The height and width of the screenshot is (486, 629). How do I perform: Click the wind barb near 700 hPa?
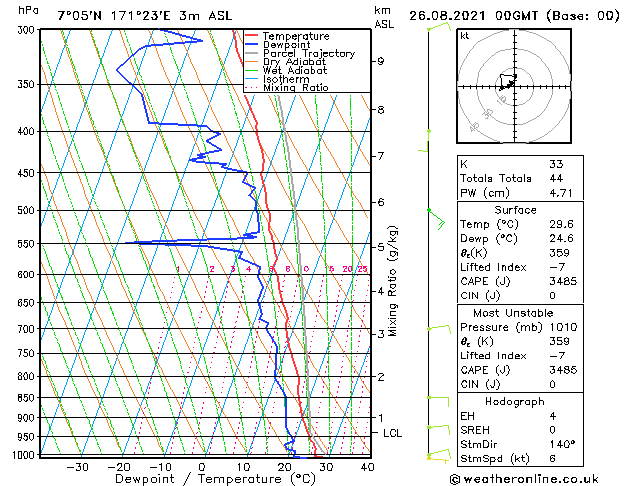pos(439,329)
